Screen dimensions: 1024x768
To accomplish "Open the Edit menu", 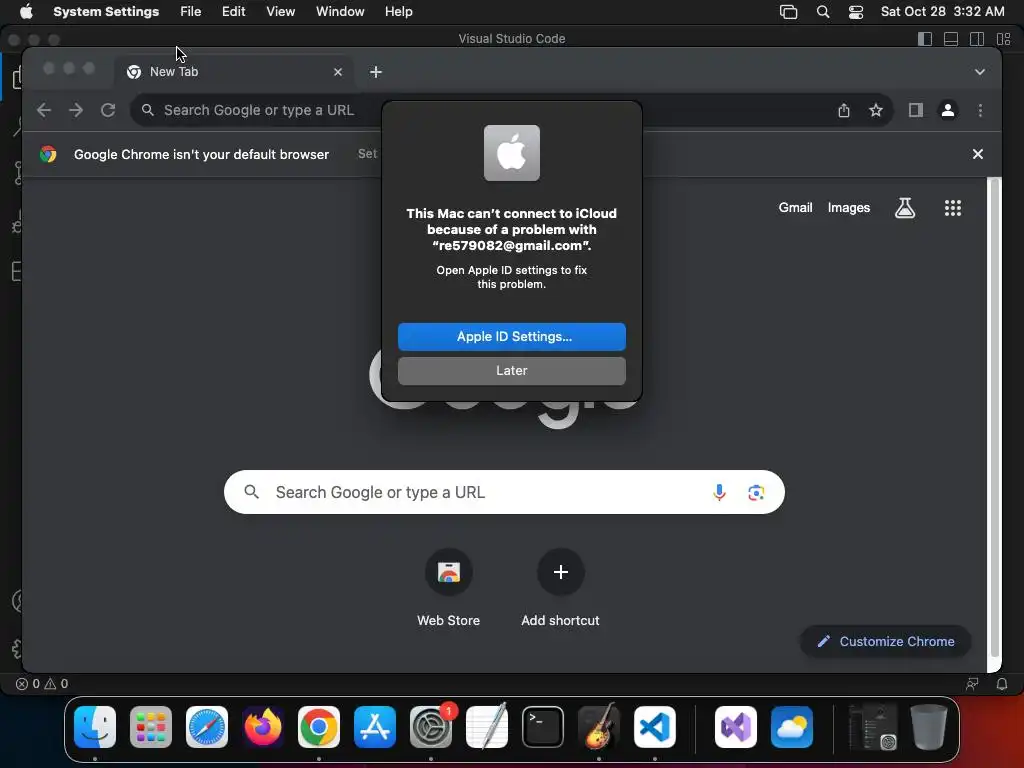I will [x=233, y=12].
